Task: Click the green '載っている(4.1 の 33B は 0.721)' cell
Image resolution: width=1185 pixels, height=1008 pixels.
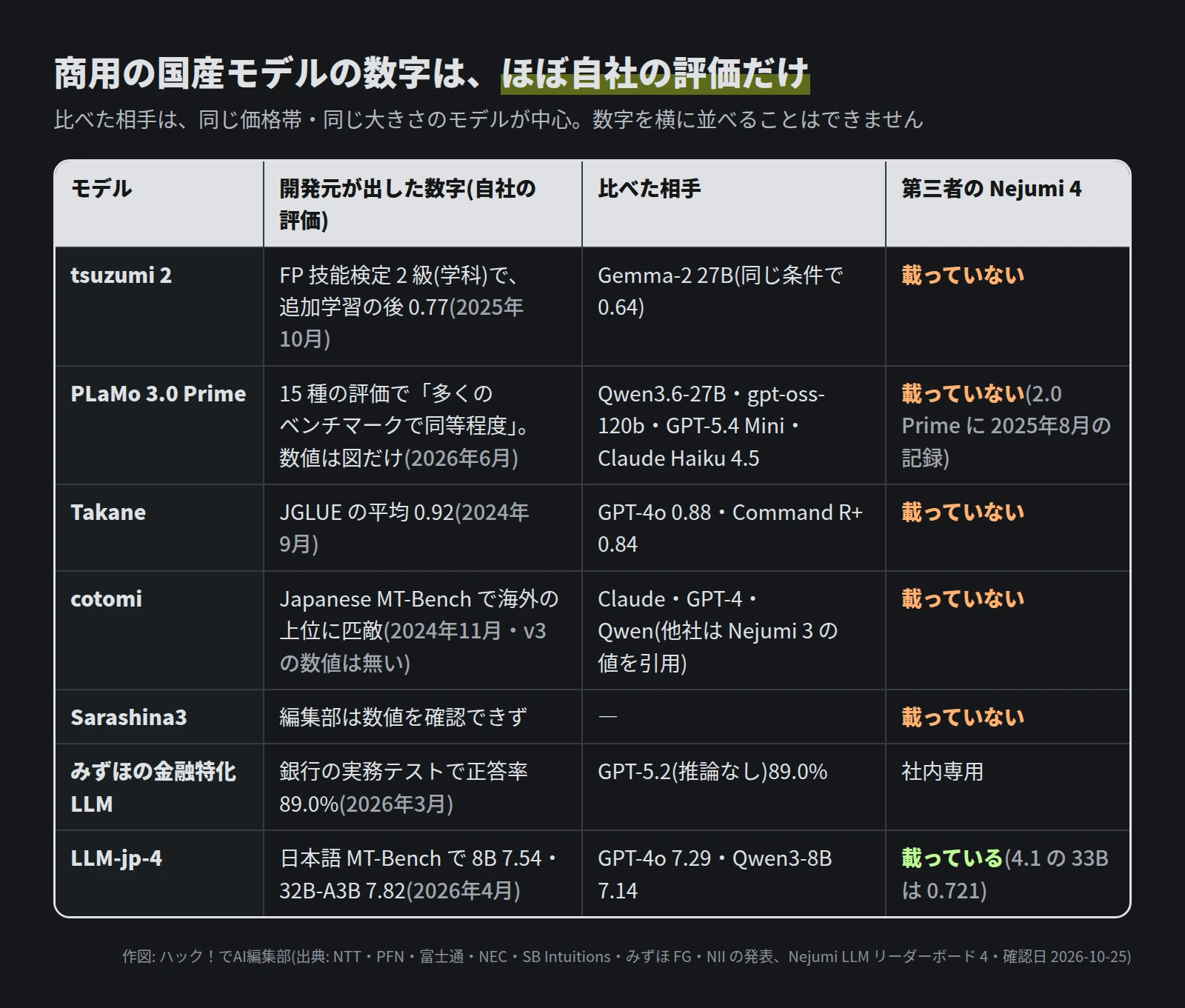Action: pos(1008,874)
